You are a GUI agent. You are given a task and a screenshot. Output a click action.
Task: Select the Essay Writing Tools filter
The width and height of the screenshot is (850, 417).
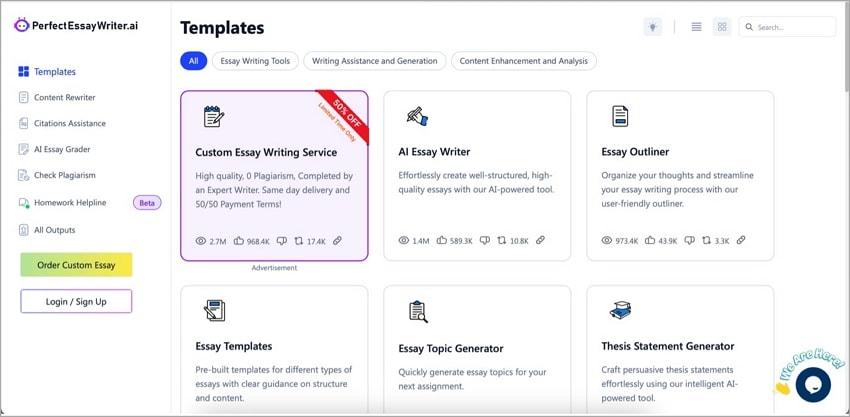tap(255, 61)
